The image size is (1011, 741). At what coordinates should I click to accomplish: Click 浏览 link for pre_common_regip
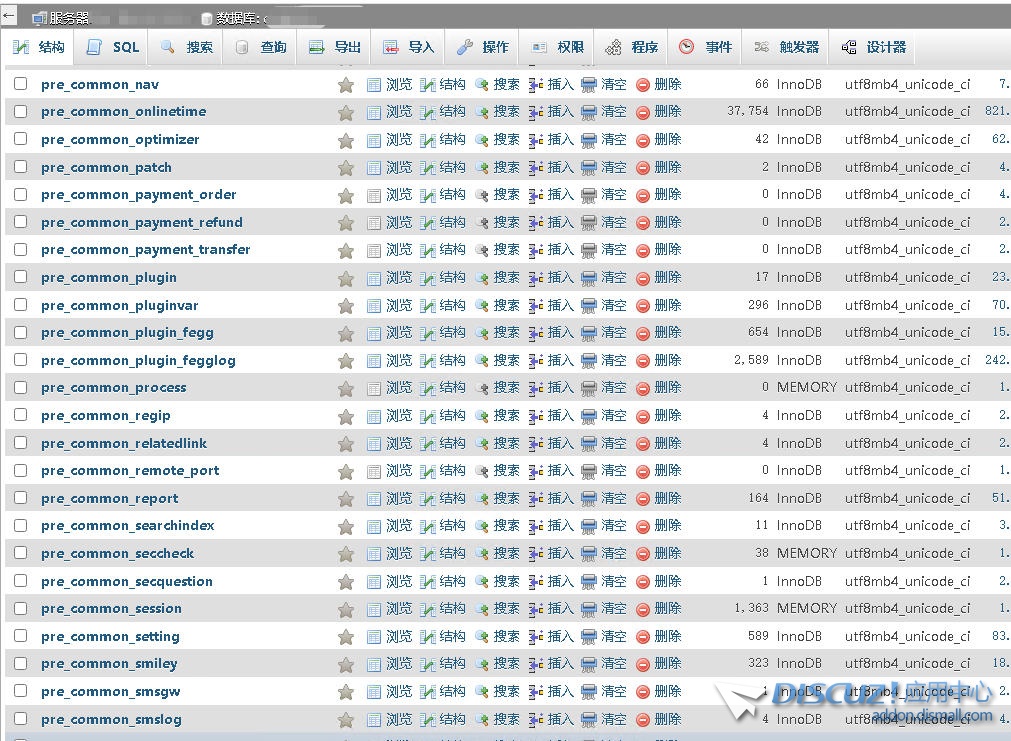pyautogui.click(x=398, y=415)
